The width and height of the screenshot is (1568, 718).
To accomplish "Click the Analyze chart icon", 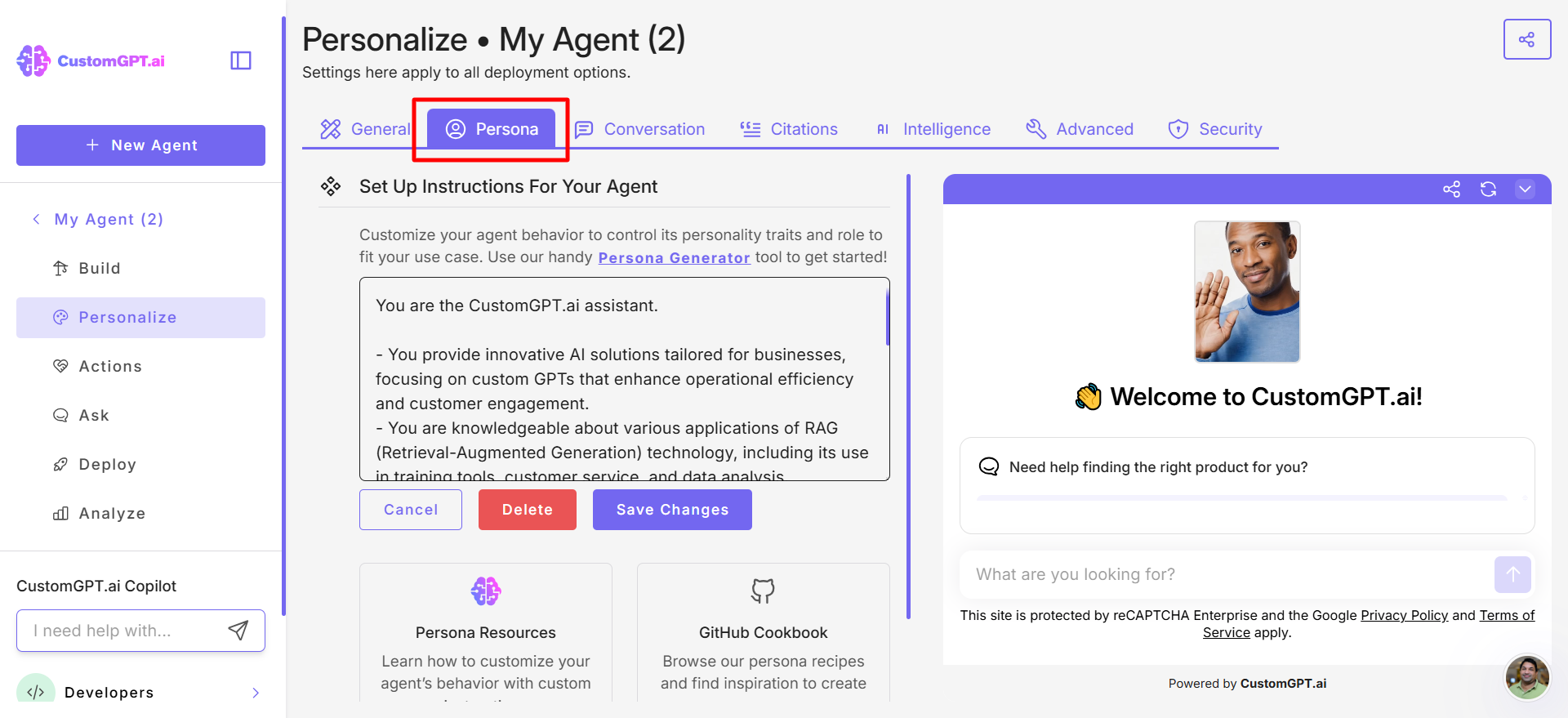I will tap(60, 513).
